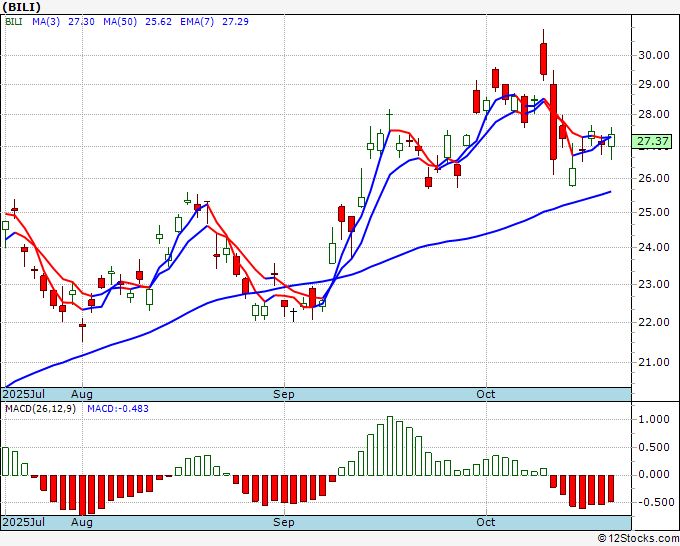
Task: Click the 1.000 MACD axis label
Action: tap(654, 419)
